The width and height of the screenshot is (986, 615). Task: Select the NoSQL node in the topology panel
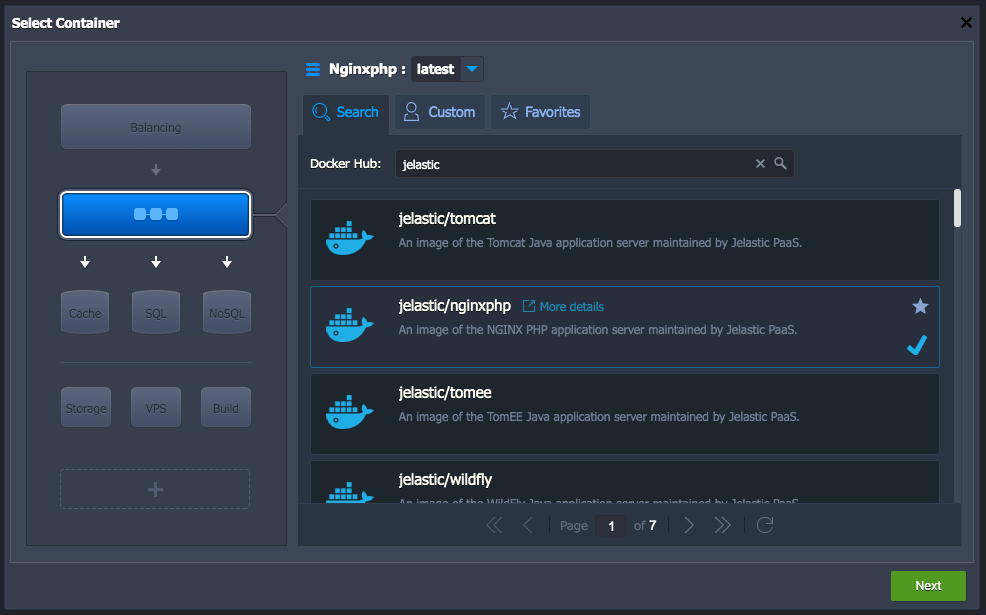click(x=226, y=311)
